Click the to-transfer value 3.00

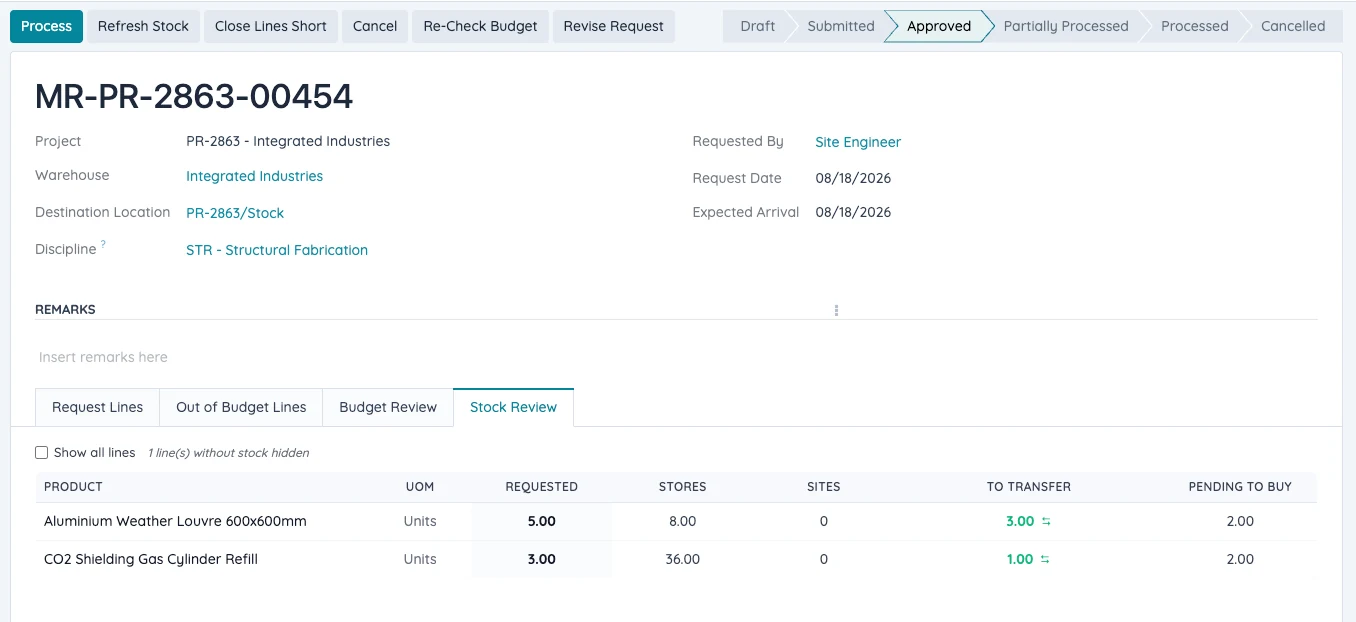coord(1020,521)
